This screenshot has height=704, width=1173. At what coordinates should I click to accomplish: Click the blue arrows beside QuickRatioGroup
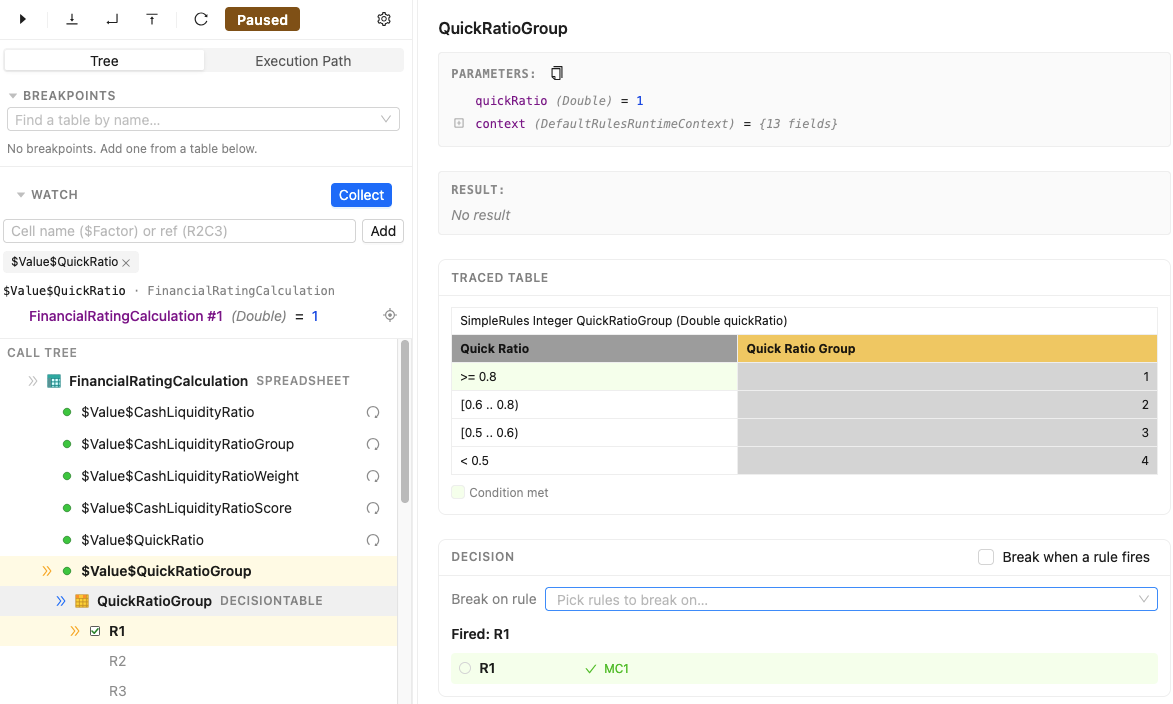point(61,601)
